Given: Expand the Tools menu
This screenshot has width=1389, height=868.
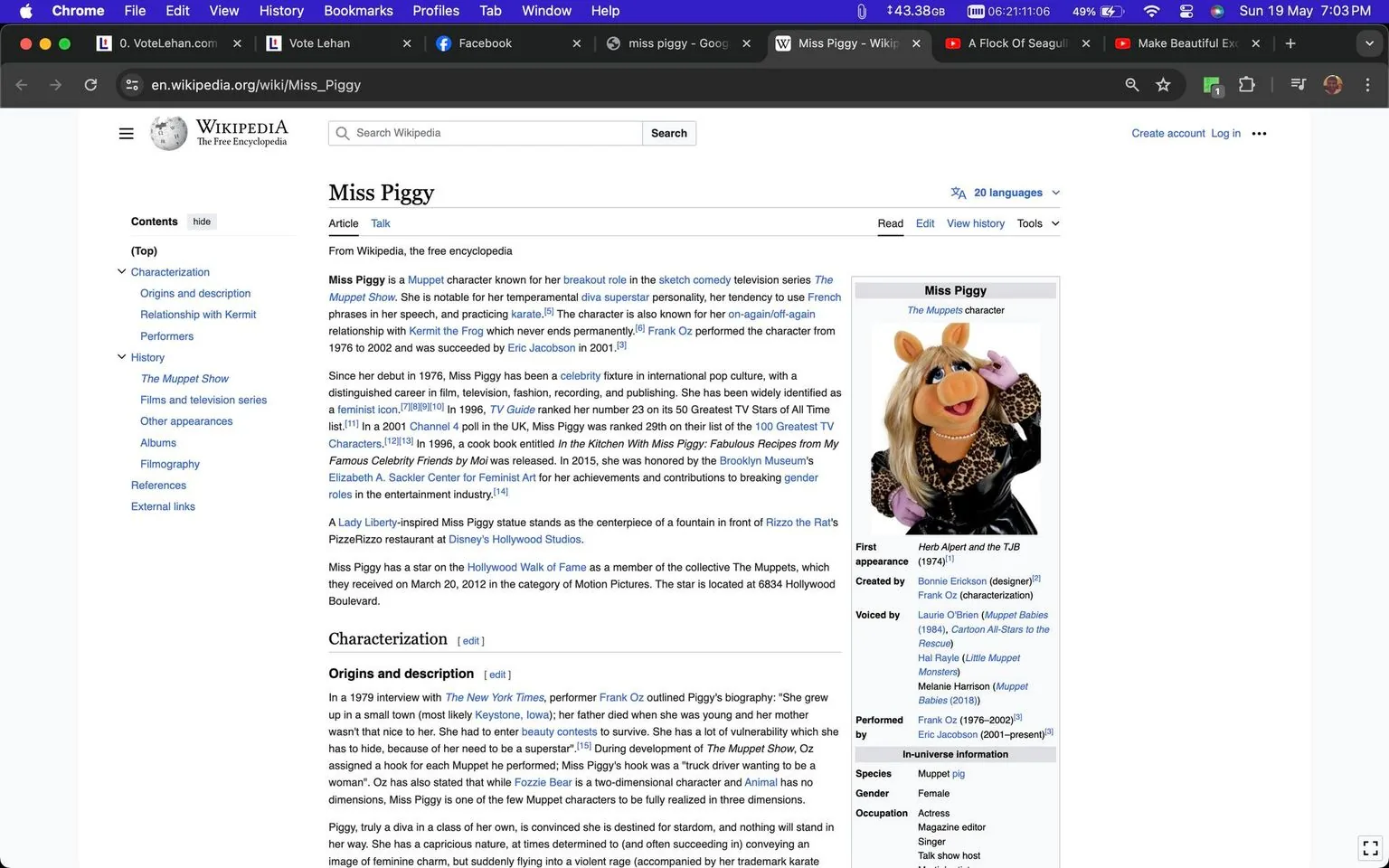Looking at the screenshot, I should [1037, 223].
